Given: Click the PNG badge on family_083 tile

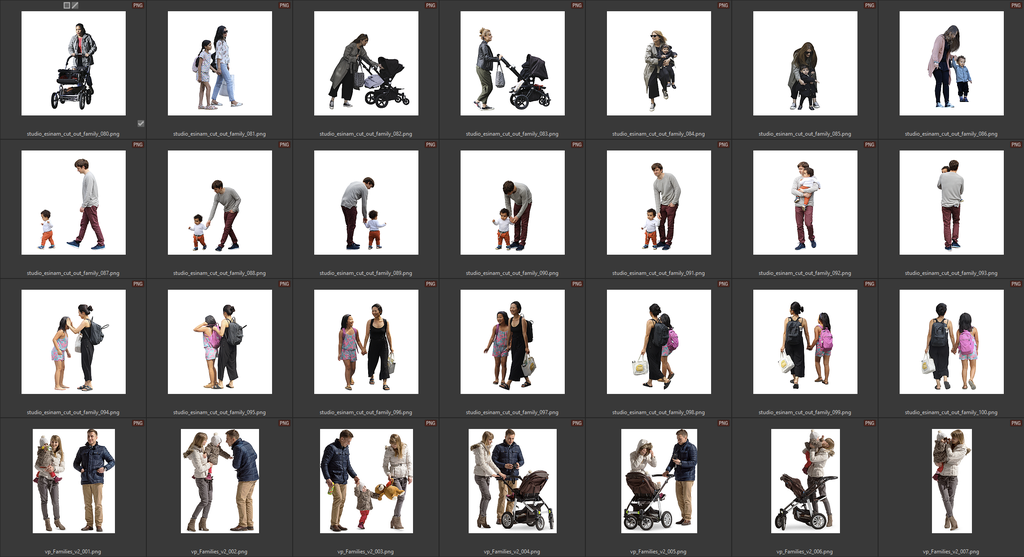Looking at the screenshot, I should (x=577, y=5).
